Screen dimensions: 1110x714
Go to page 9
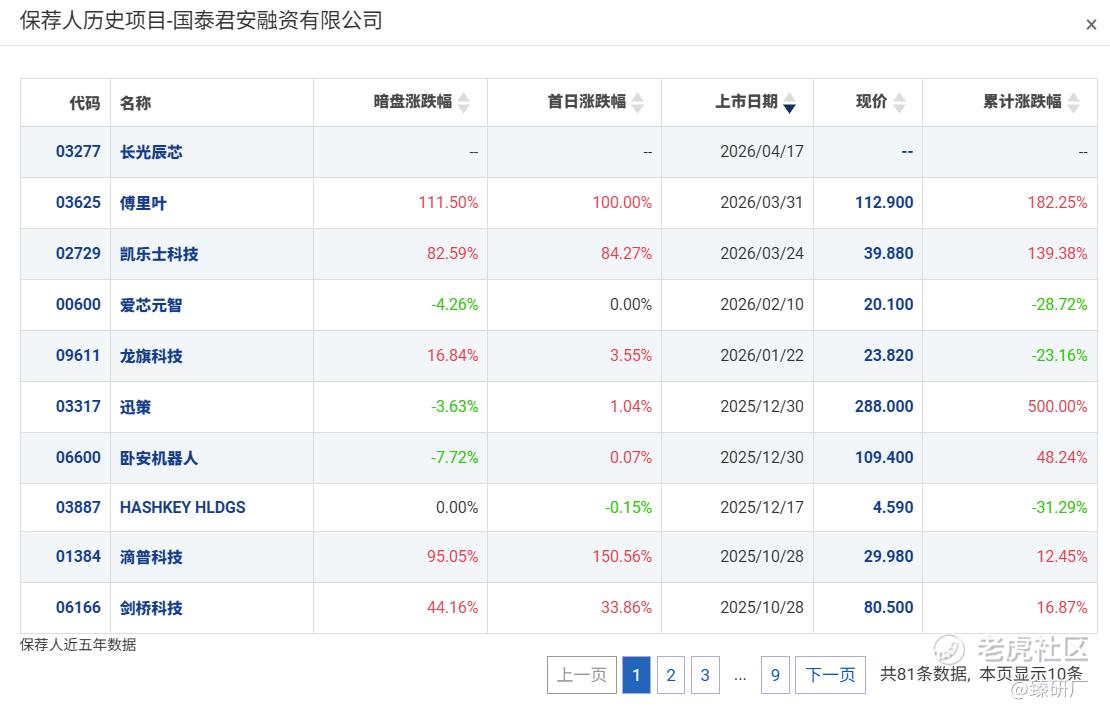coord(775,675)
